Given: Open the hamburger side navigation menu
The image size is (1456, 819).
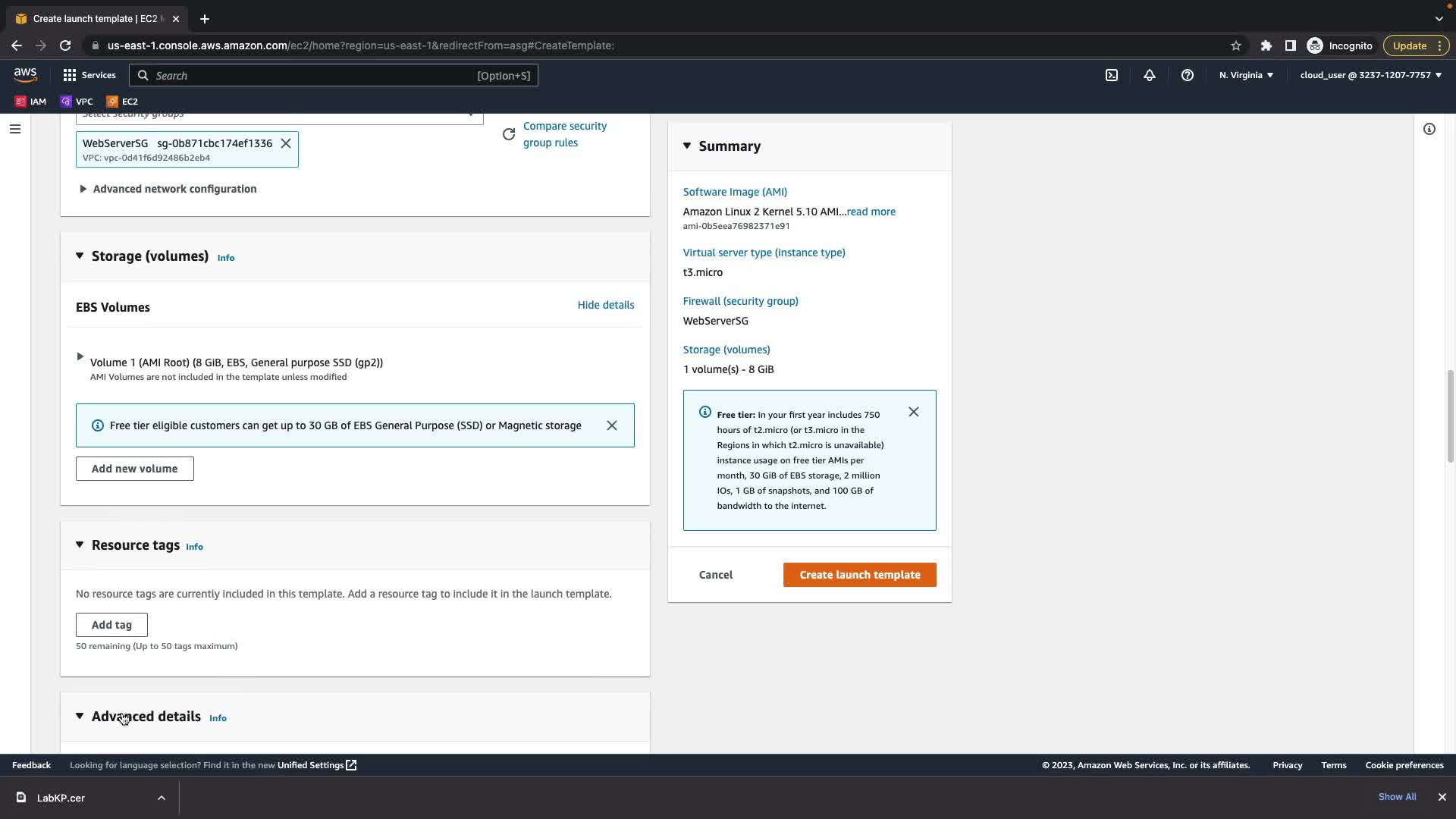Looking at the screenshot, I should coord(14,129).
